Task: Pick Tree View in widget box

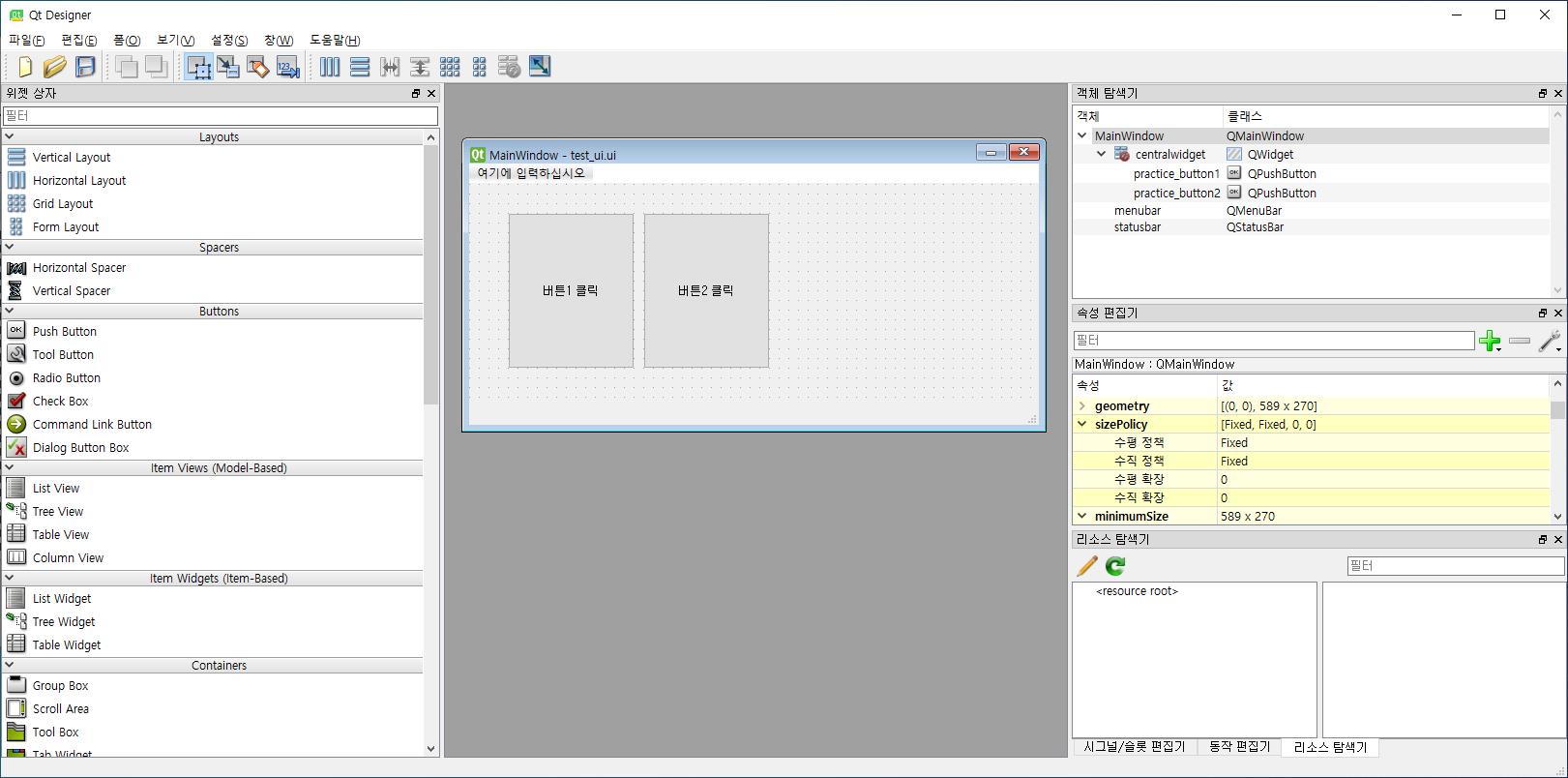Action: coord(58,511)
